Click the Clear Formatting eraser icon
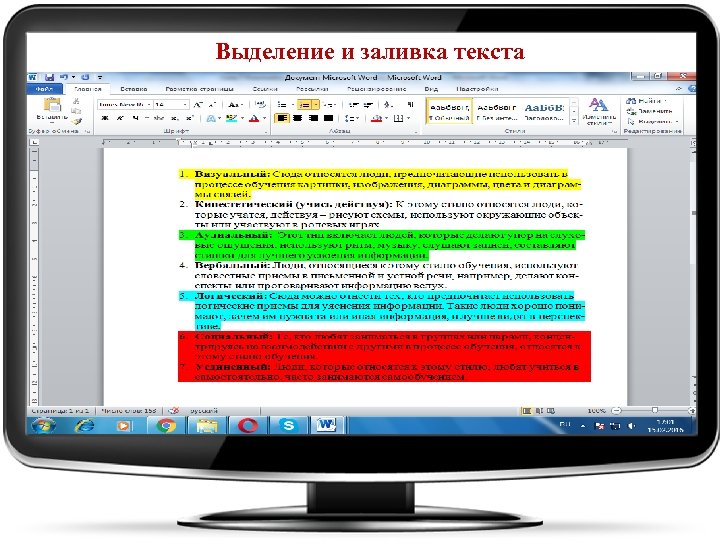This screenshot has width=720, height=540. point(260,105)
